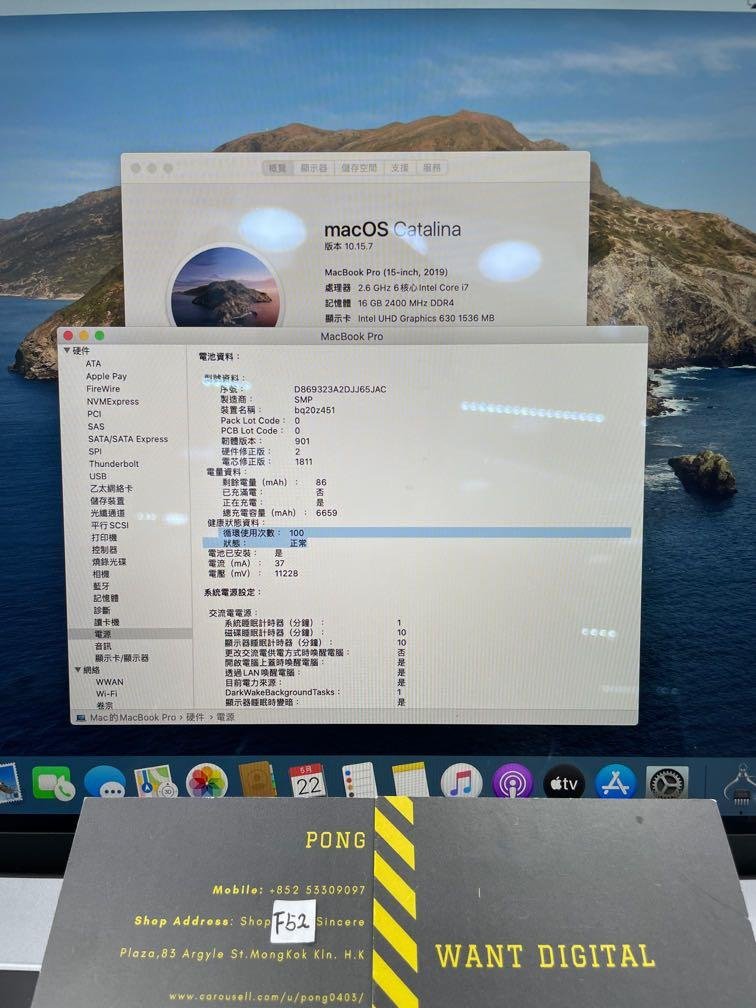
Task: Click the 電壓 (mV) 11228 value
Action: click(286, 573)
